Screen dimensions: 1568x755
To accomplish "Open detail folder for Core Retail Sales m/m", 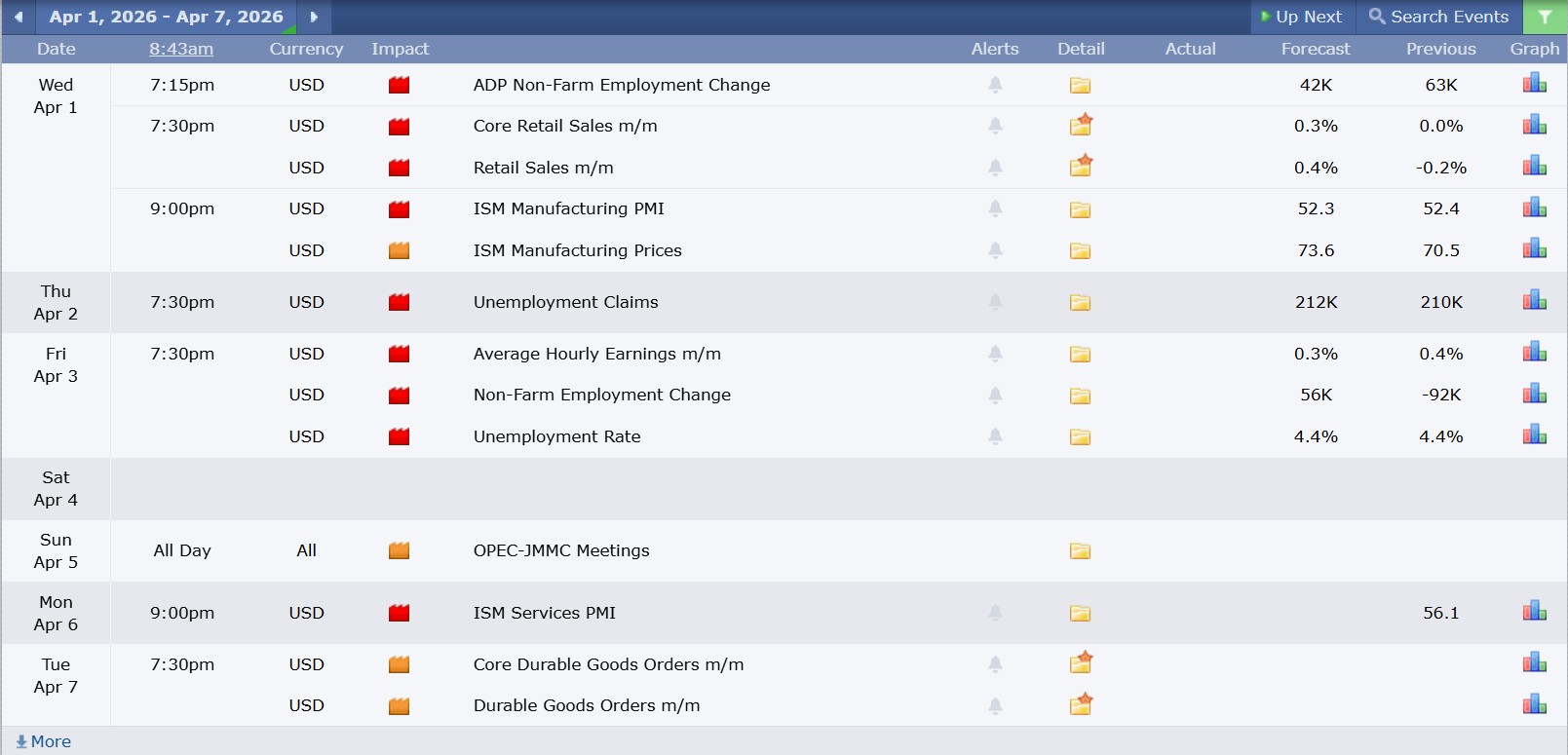I will click(x=1081, y=125).
